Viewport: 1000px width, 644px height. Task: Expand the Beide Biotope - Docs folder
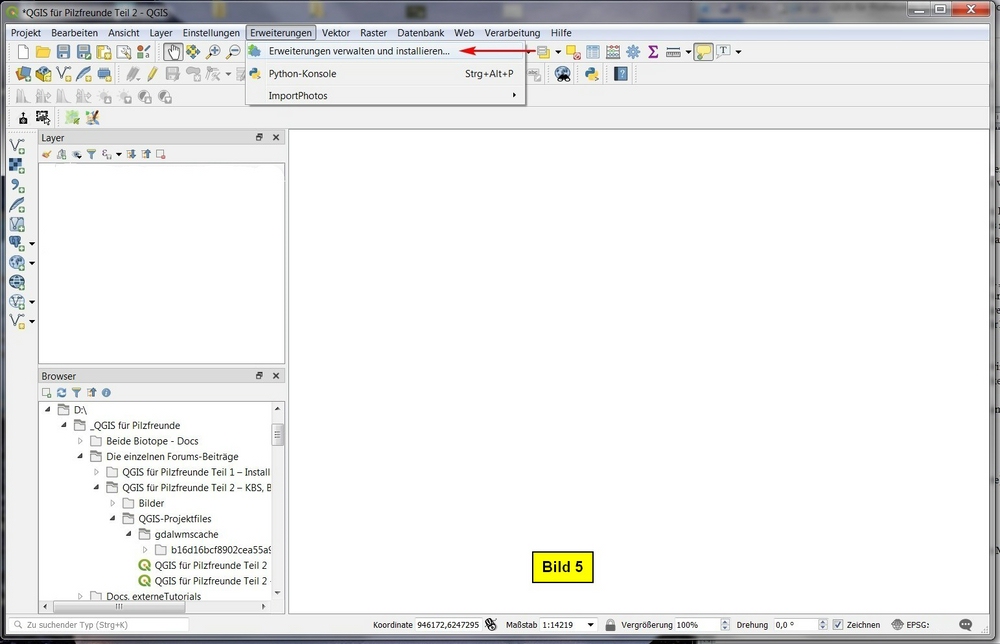pos(81,441)
